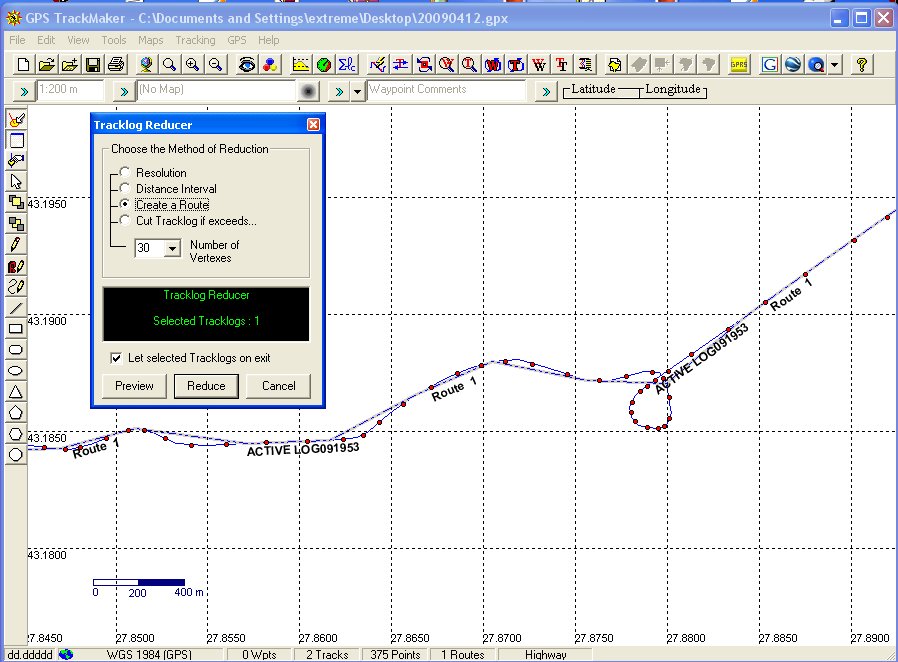Image resolution: width=898 pixels, height=662 pixels.
Task: Click the 1:200 m scale input field
Action: point(68,91)
